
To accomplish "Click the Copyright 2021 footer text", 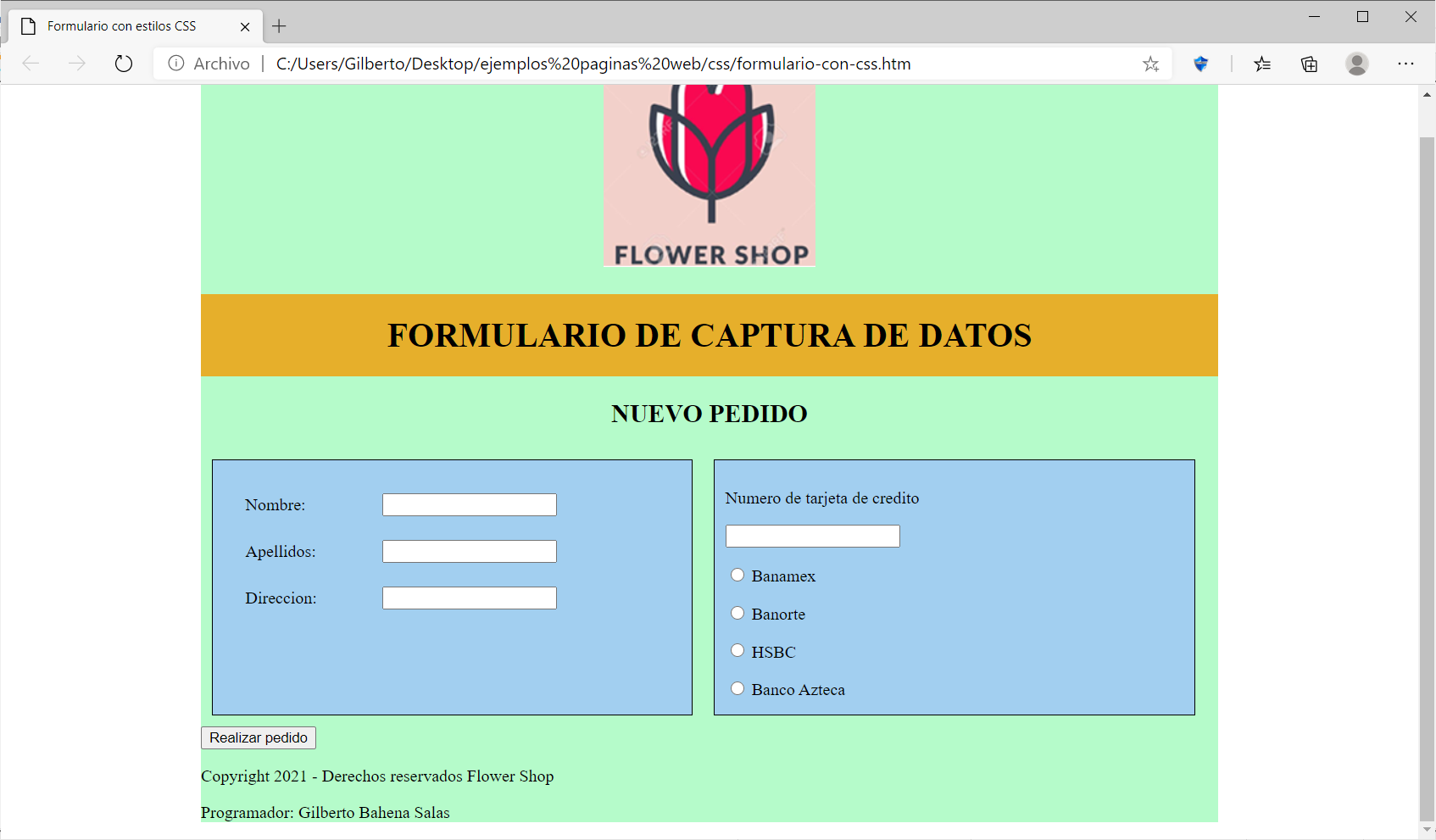I will pos(377,776).
